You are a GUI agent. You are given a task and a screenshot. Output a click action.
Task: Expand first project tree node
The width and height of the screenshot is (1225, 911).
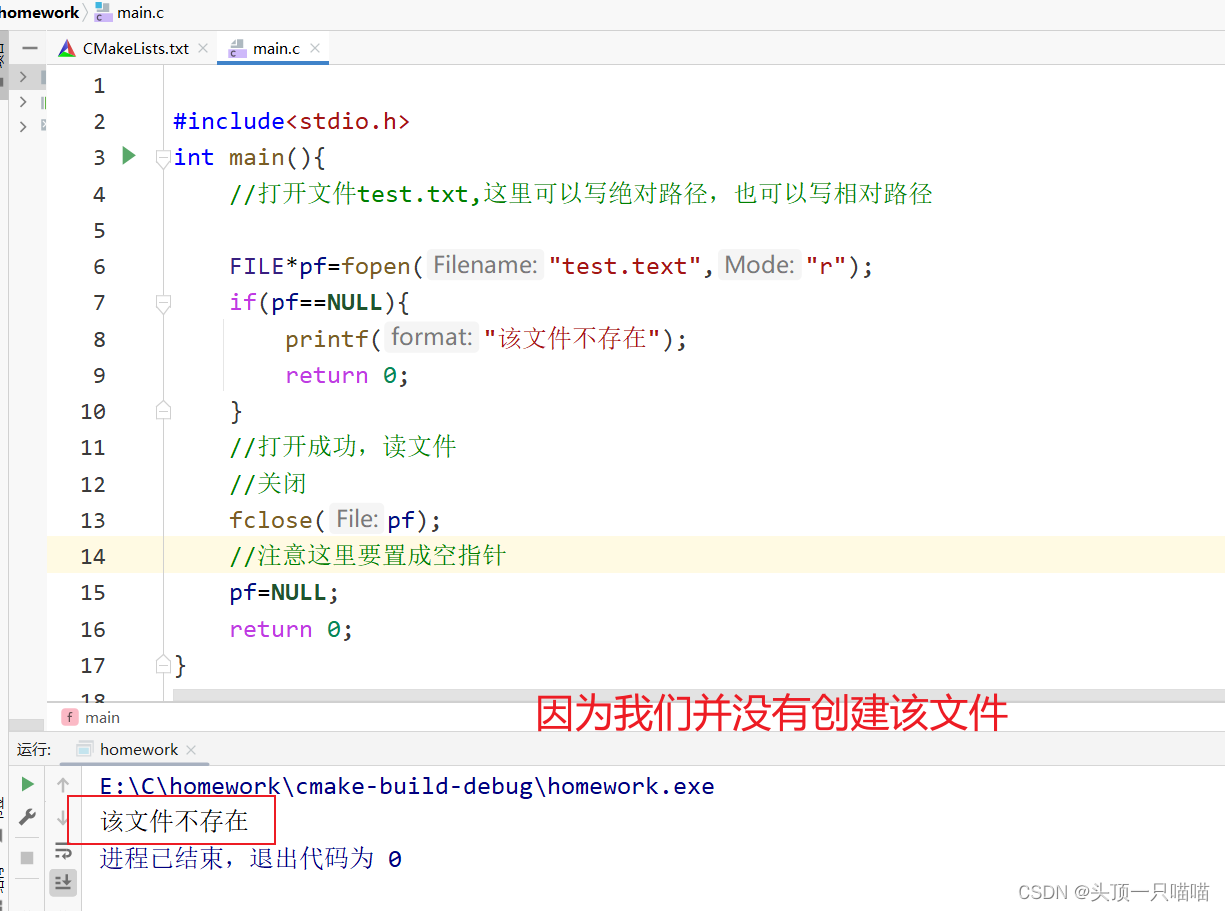click(x=23, y=77)
